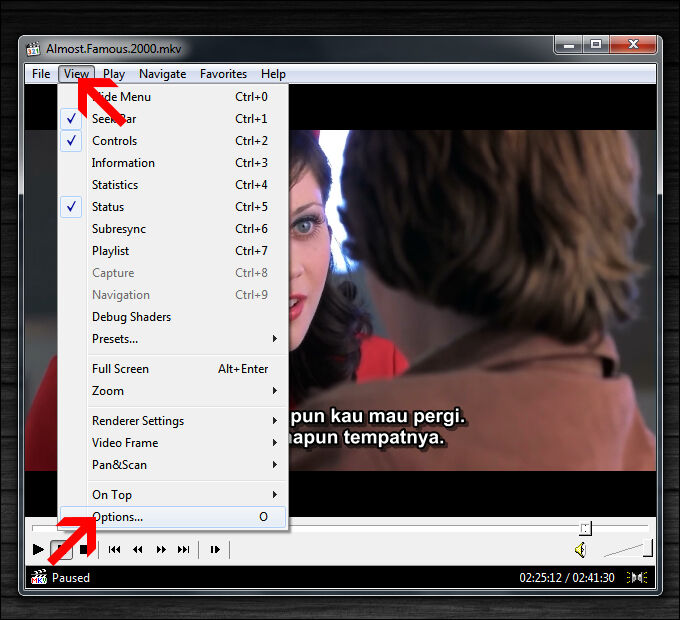Screen dimensions: 680x620
Task: Enable the Information panel (Ctrl+3)
Action: click(x=173, y=163)
